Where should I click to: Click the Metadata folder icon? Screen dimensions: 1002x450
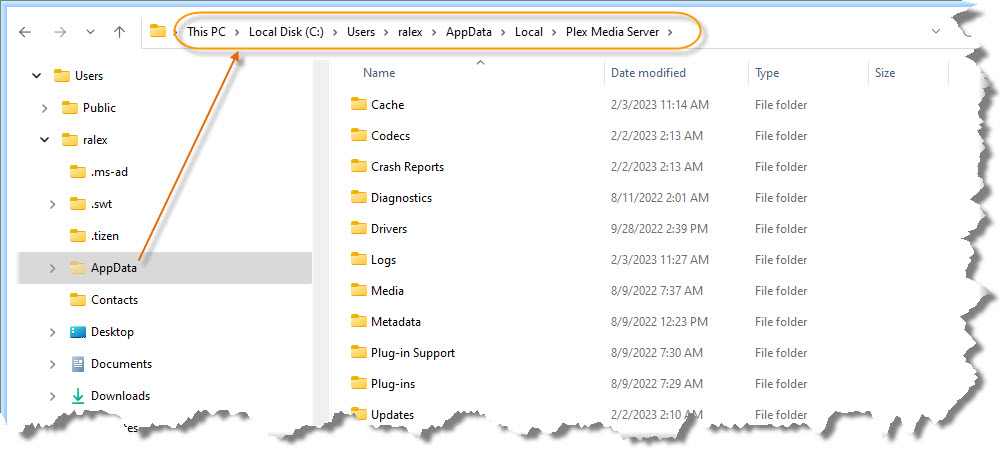click(358, 322)
